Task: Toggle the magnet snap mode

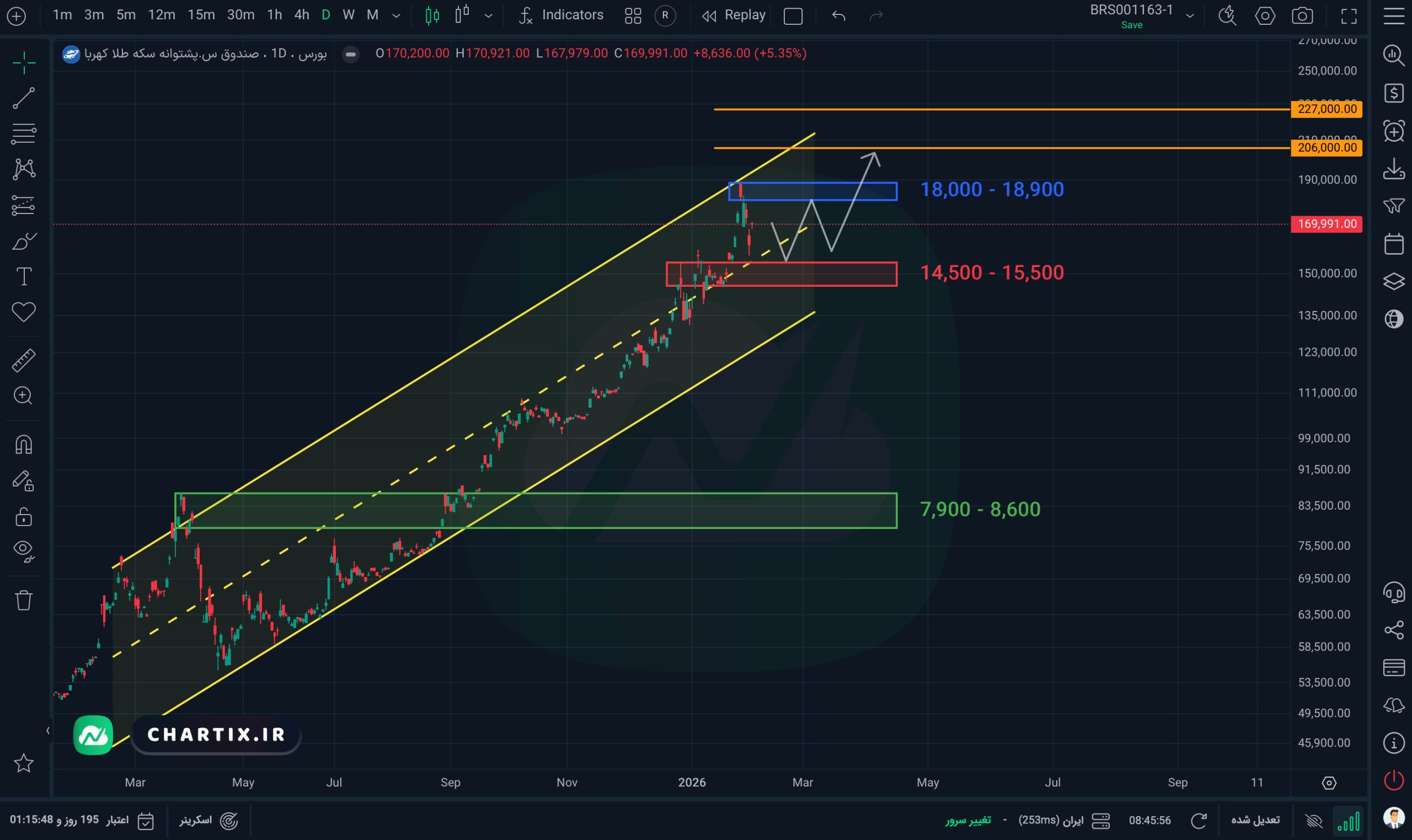Action: 23,445
